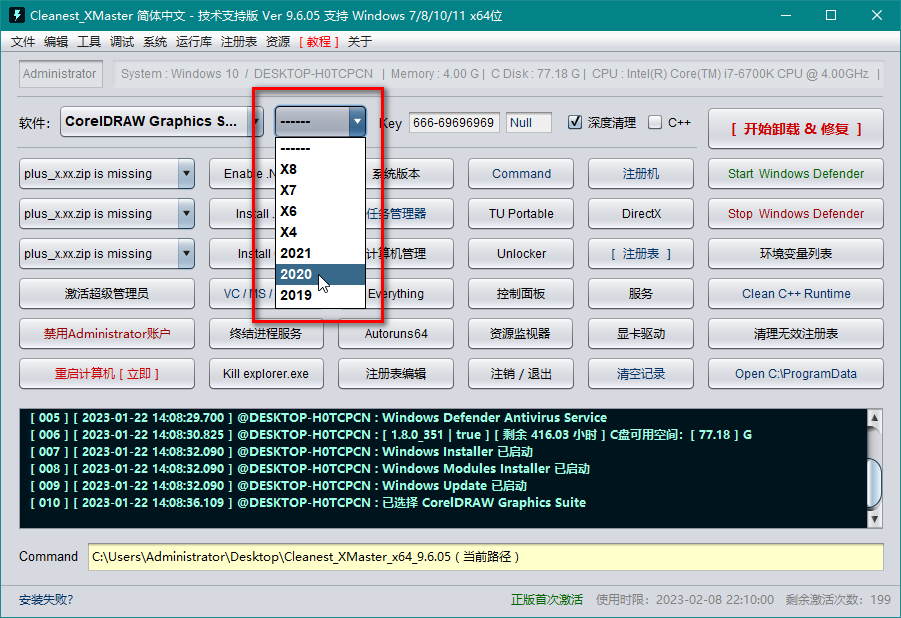The image size is (901, 618).
Task: Select the dashed blank version option
Action: [x=320, y=148]
